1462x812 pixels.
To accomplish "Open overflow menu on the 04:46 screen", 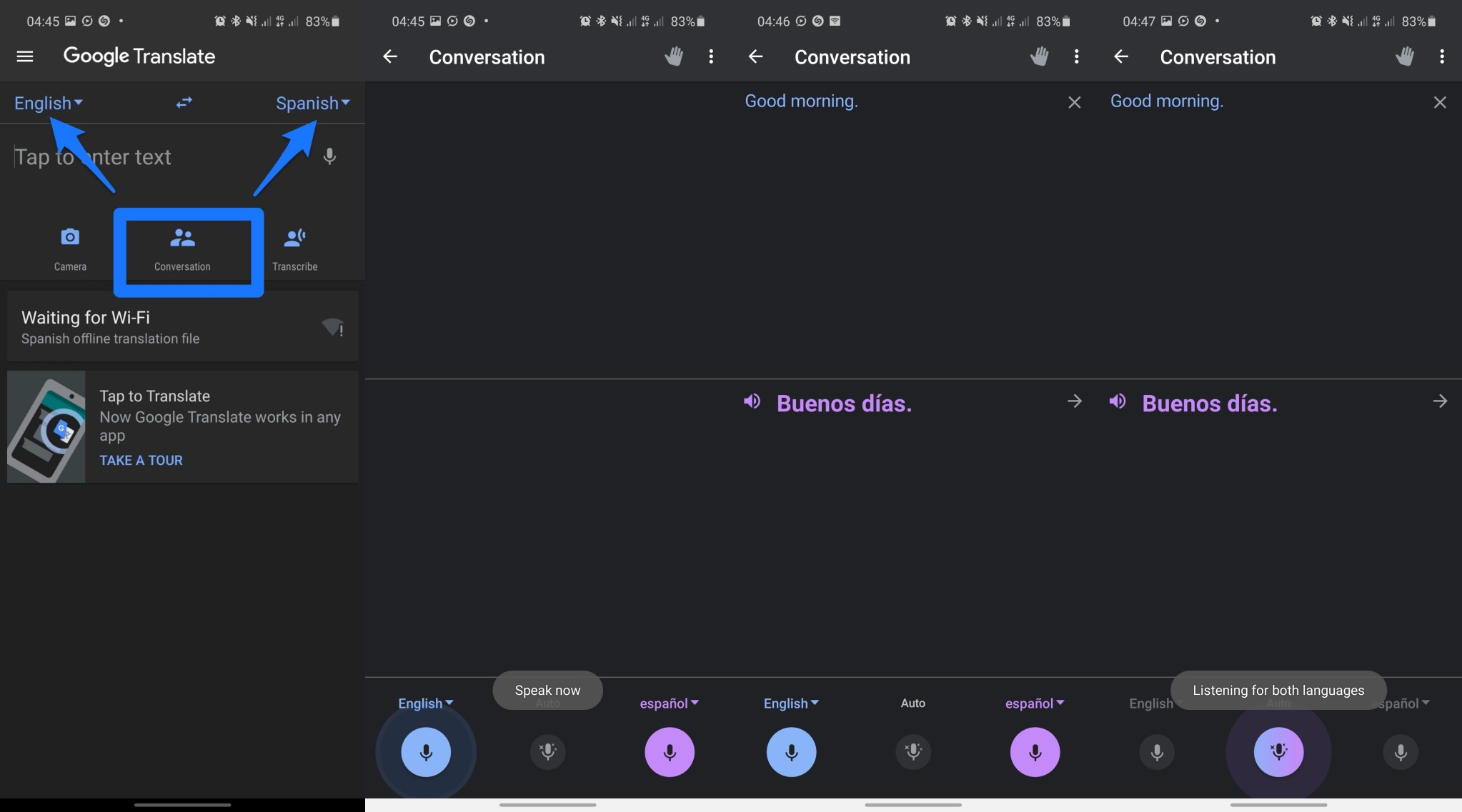I will coord(1077,56).
